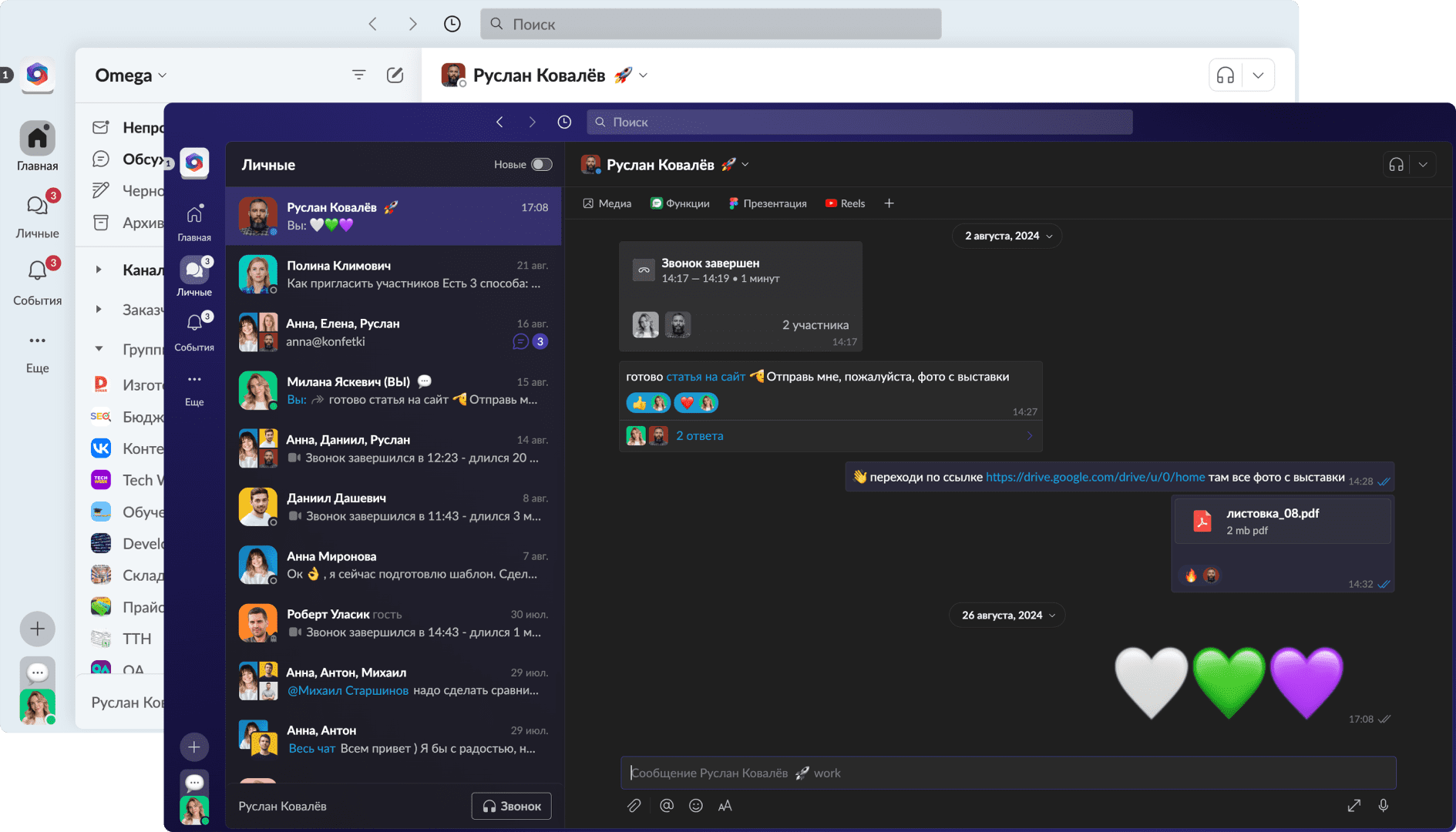Click Поиск field in light window
The image size is (1456, 832).
click(711, 24)
